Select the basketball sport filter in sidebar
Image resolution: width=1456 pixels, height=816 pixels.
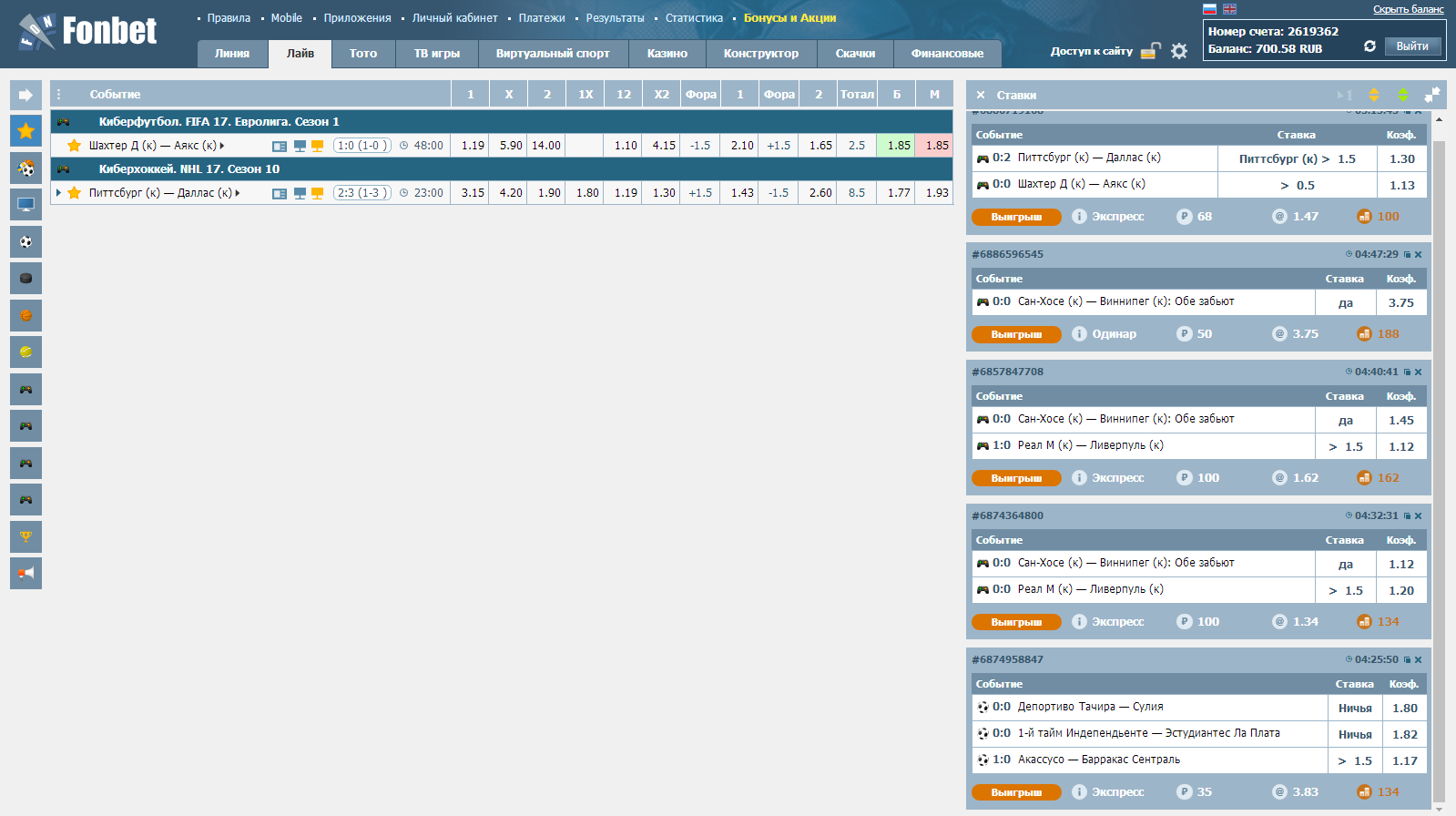coord(25,315)
